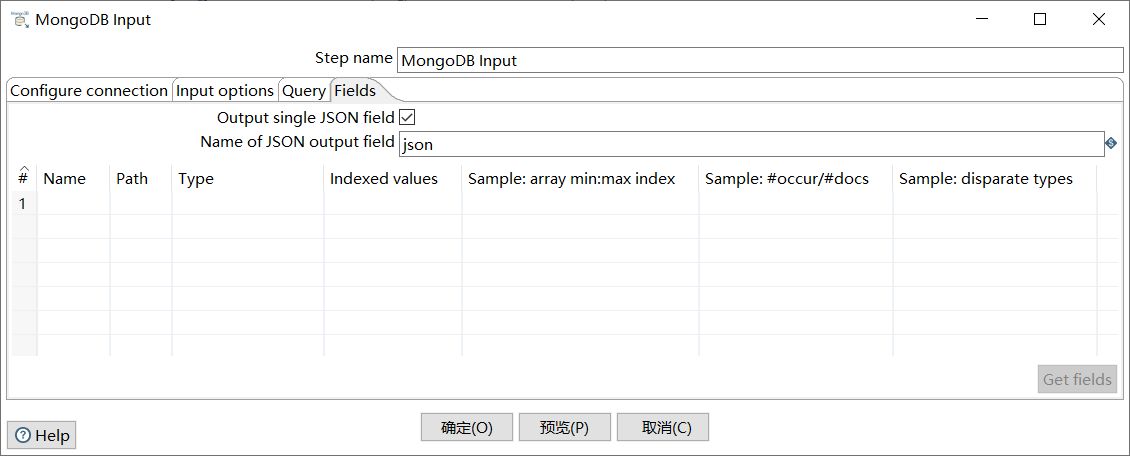The height and width of the screenshot is (456, 1130).
Task: Cancel with the 取消(C) button
Action: pos(663,427)
